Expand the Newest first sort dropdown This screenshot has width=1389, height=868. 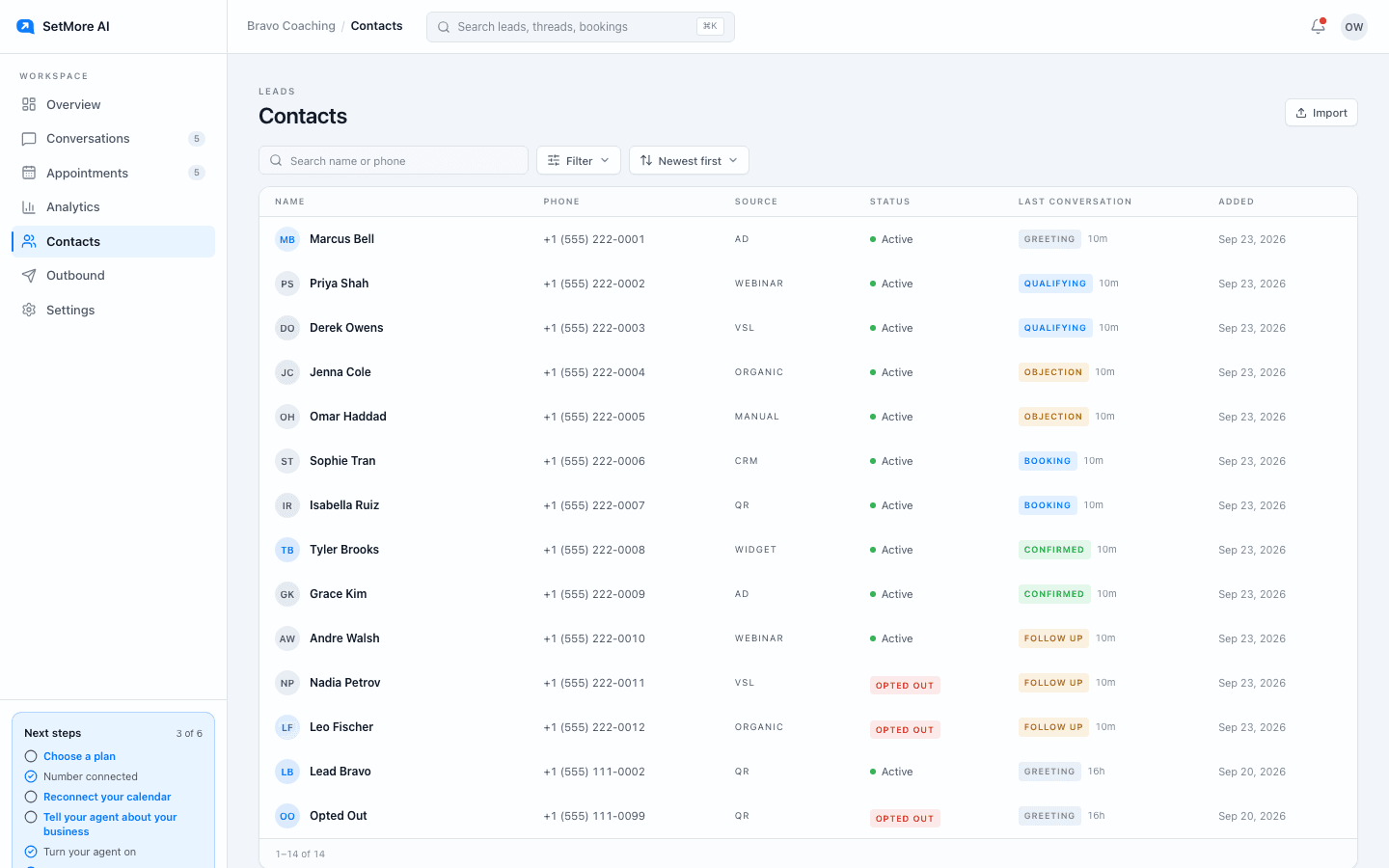[689, 160]
